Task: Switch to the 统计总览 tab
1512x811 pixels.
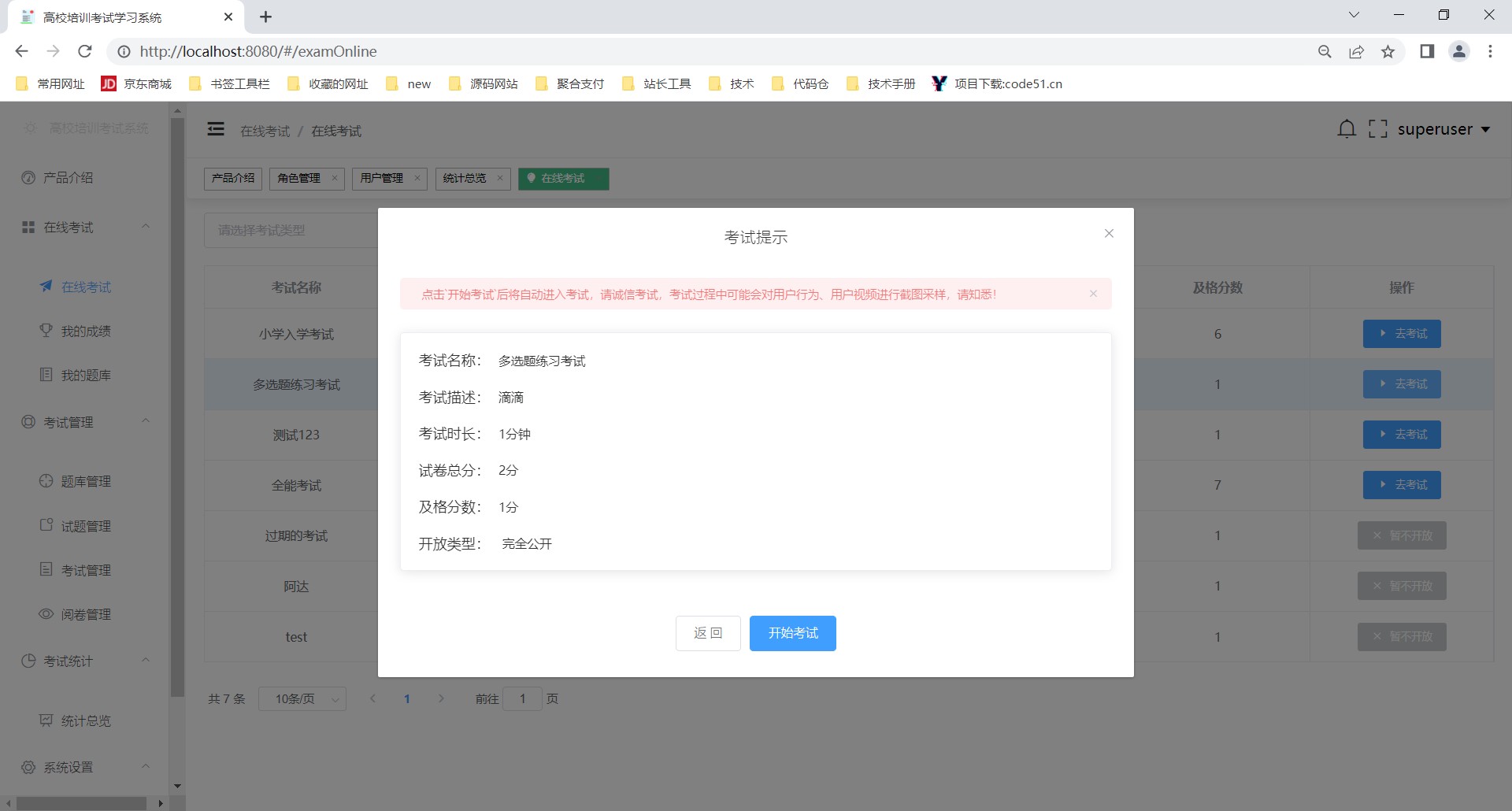Action: click(465, 179)
